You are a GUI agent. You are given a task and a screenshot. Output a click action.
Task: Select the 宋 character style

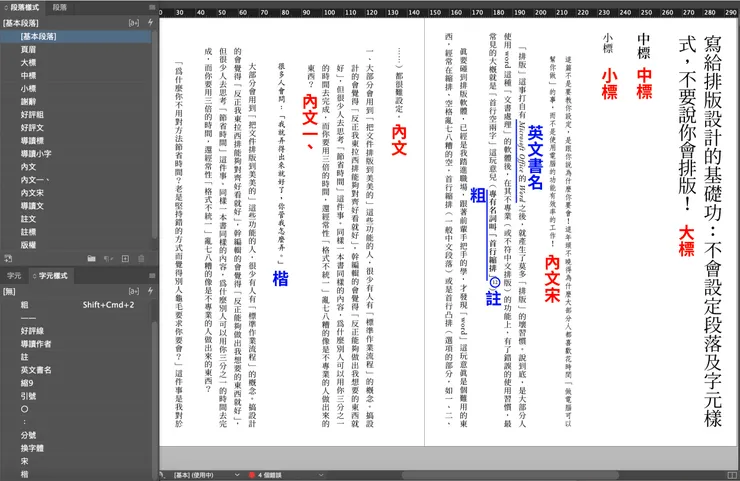coord(76,461)
